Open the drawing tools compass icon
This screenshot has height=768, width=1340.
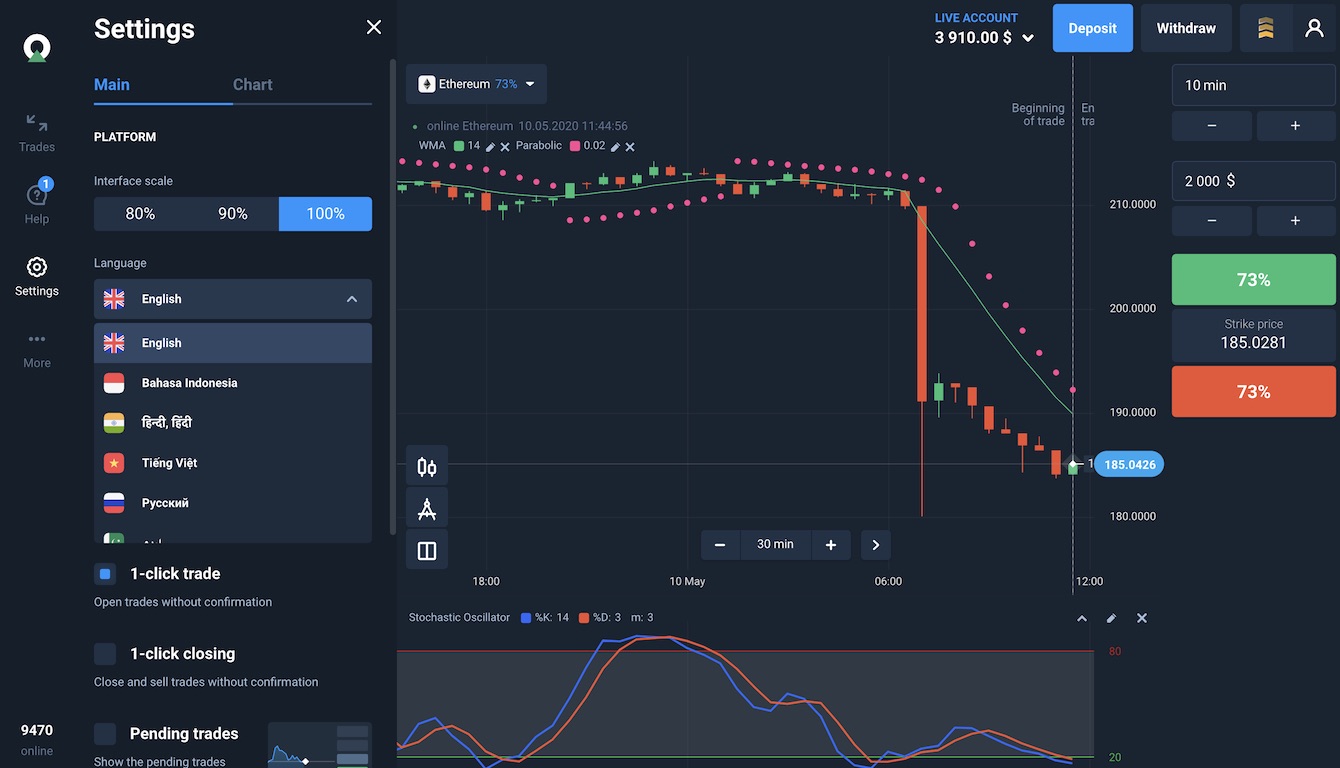[x=427, y=509]
